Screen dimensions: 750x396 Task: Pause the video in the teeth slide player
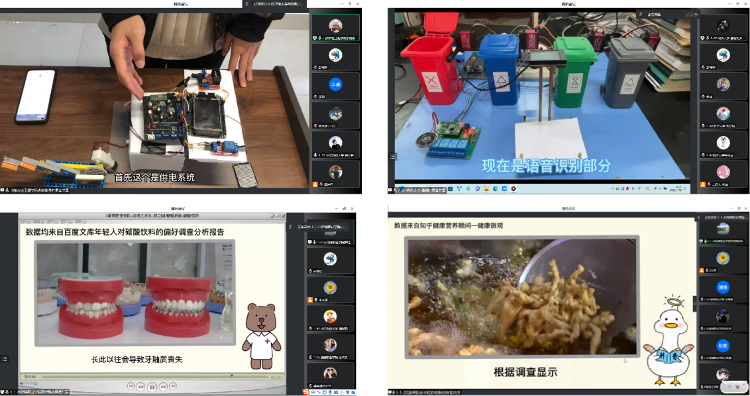[x=152, y=386]
